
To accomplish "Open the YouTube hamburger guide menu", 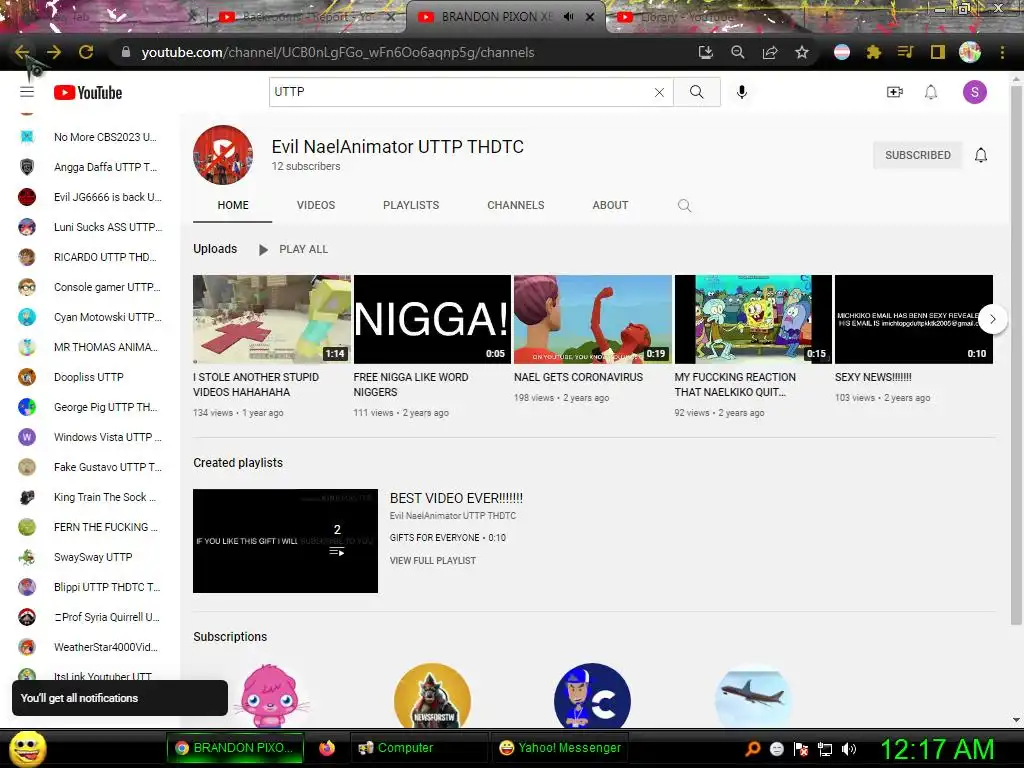I will coord(27,92).
